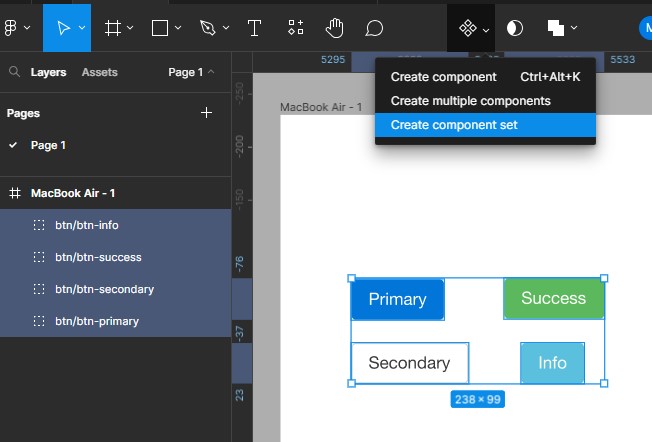The image size is (652, 442).
Task: Click the mask toggle icon
Action: pos(515,28)
